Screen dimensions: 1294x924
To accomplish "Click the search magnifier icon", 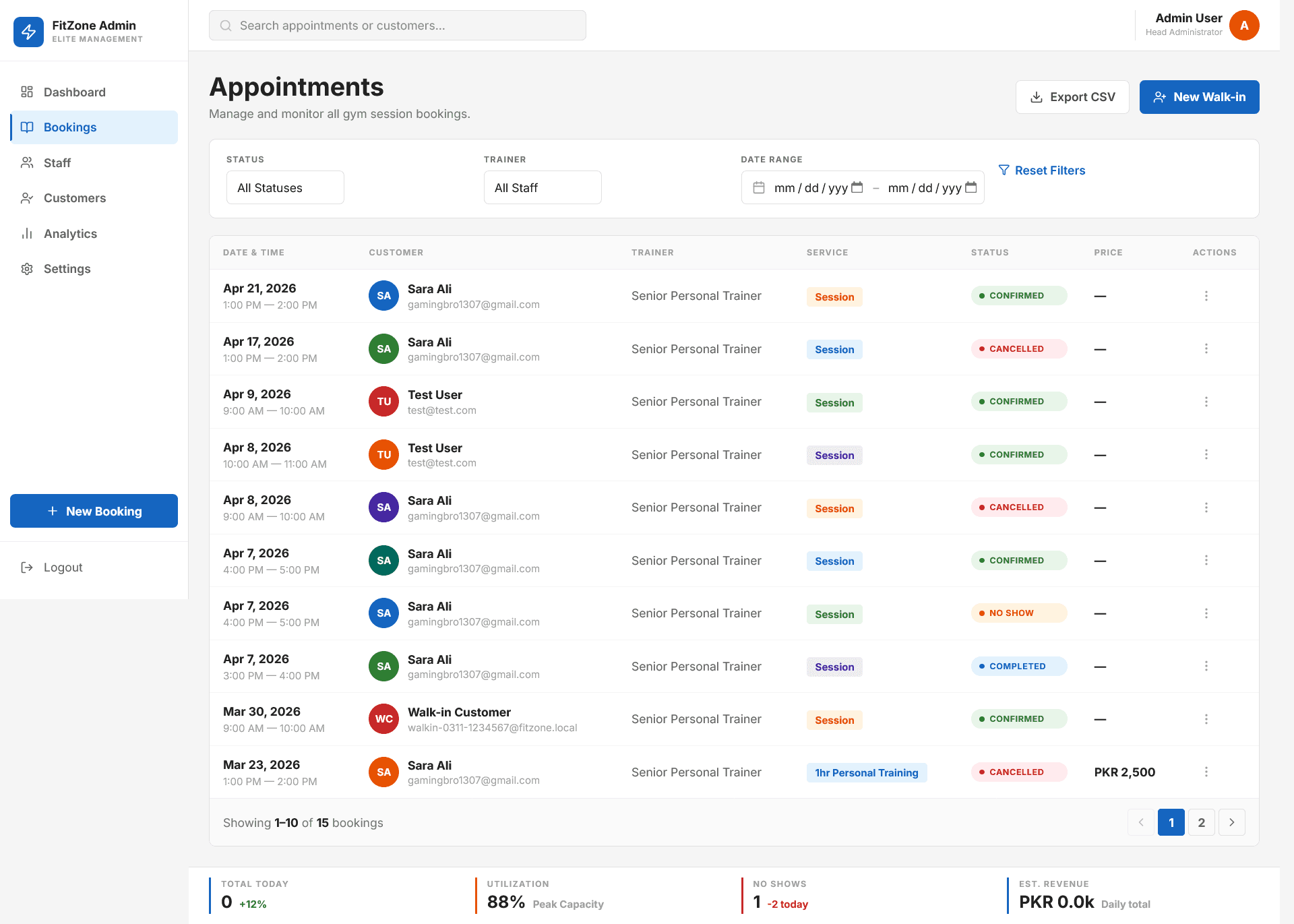I will tap(225, 25).
